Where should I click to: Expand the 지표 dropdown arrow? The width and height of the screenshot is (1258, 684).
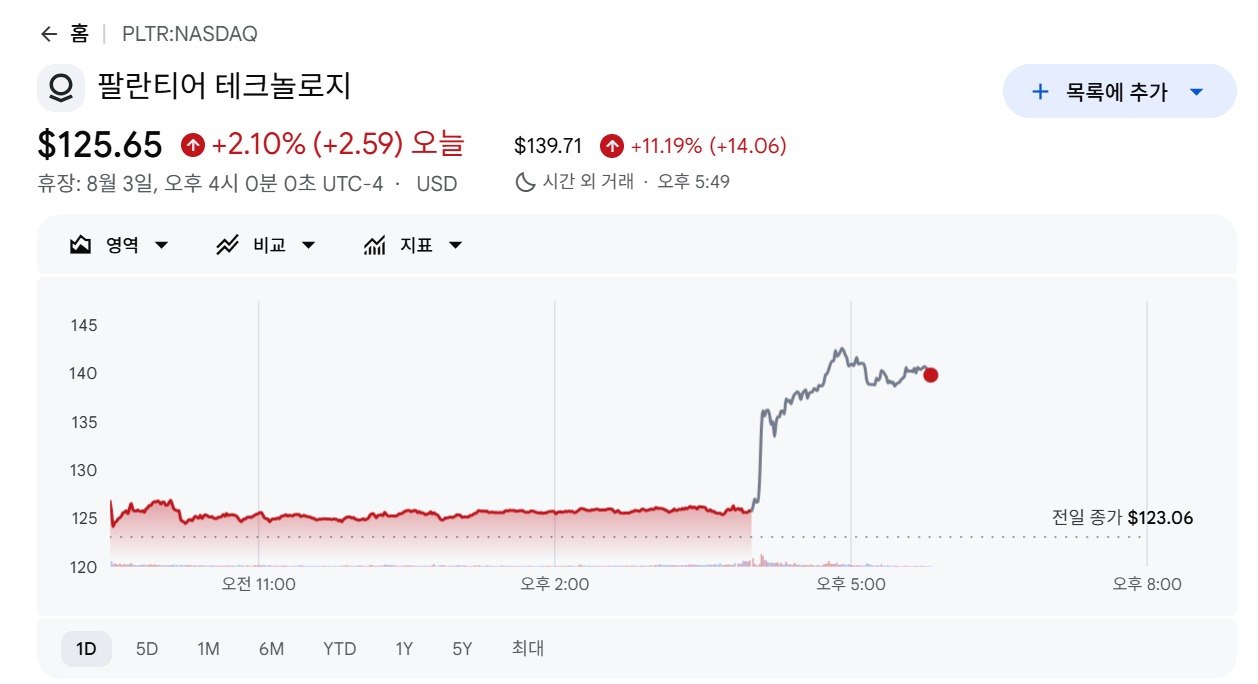click(455, 245)
